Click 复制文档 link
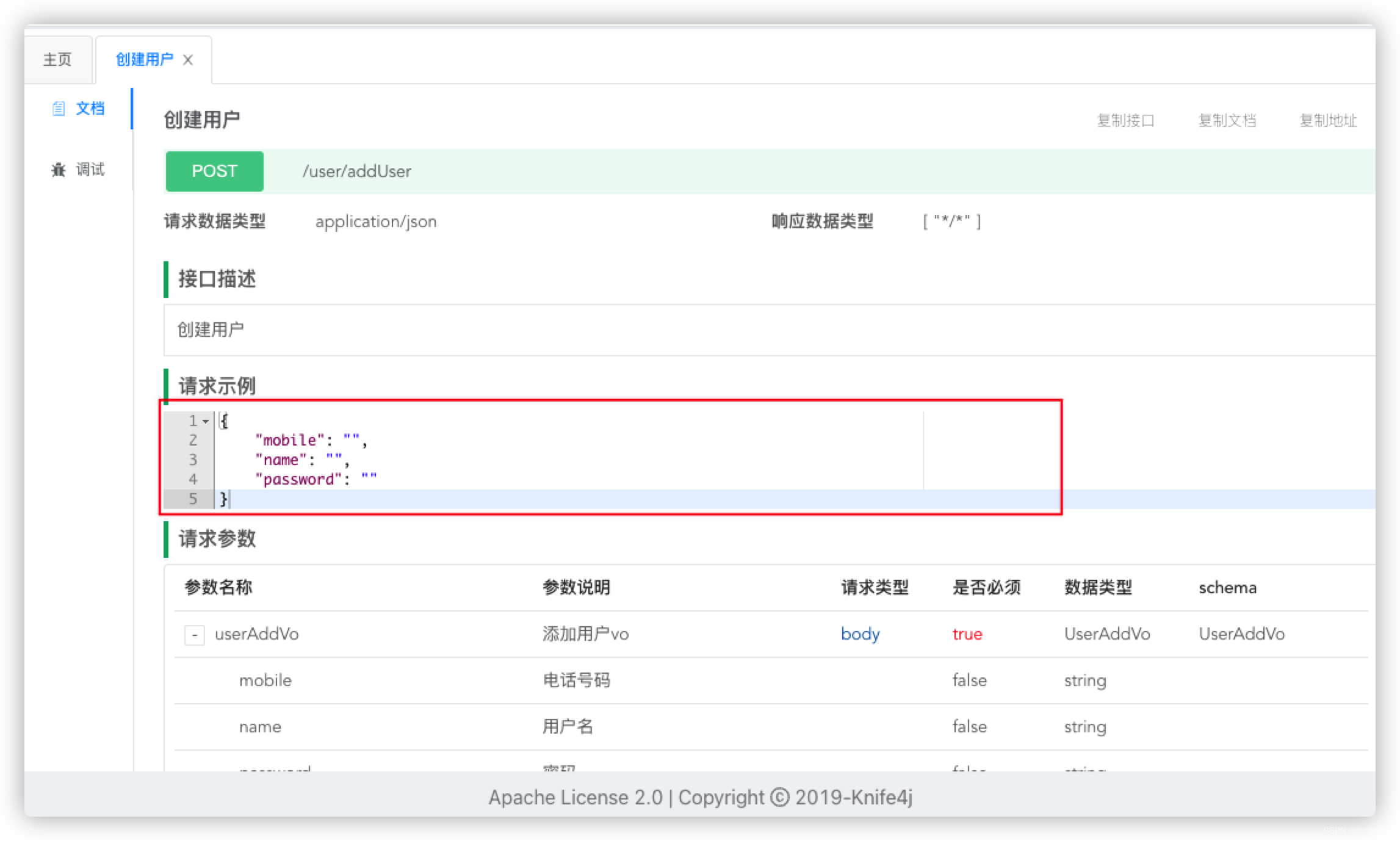 (x=1227, y=120)
